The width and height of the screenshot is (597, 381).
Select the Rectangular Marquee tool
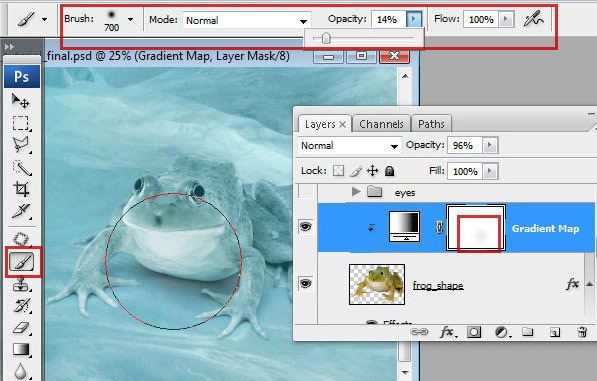[21, 123]
